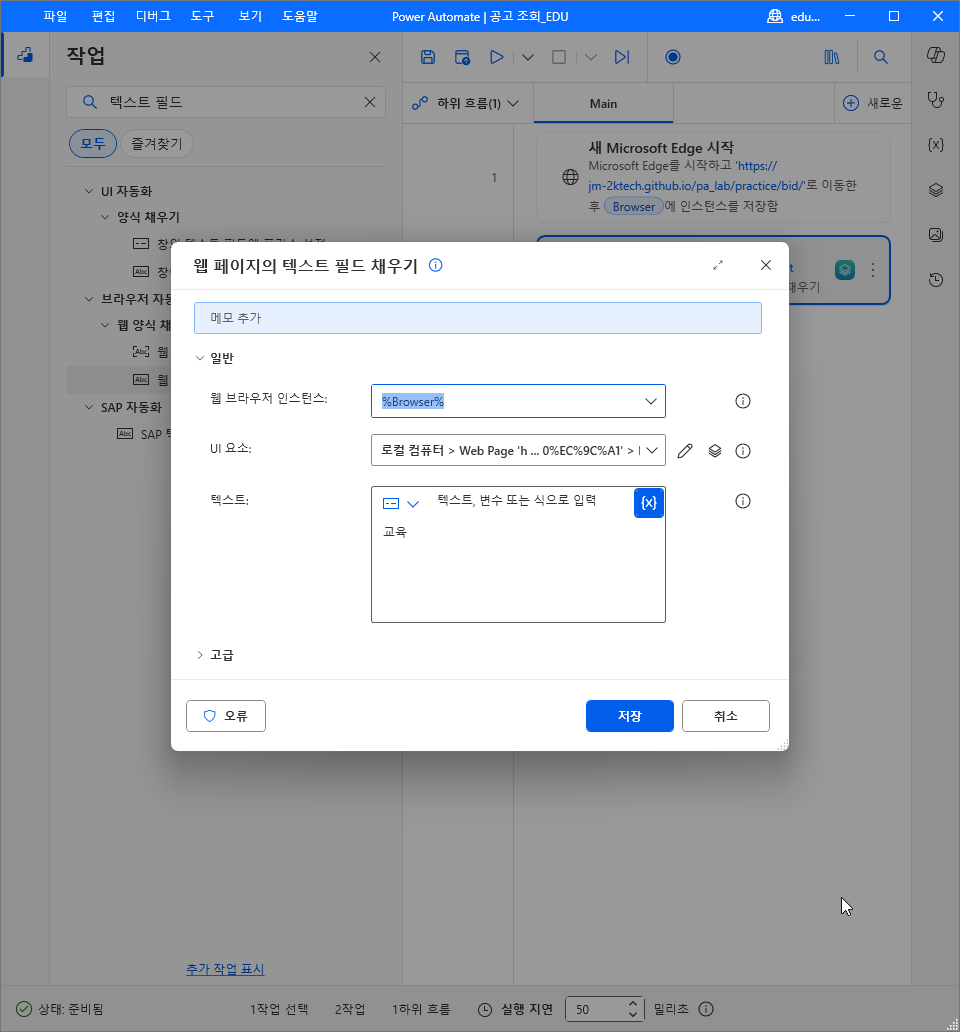Clear the actions search box

[x=370, y=102]
